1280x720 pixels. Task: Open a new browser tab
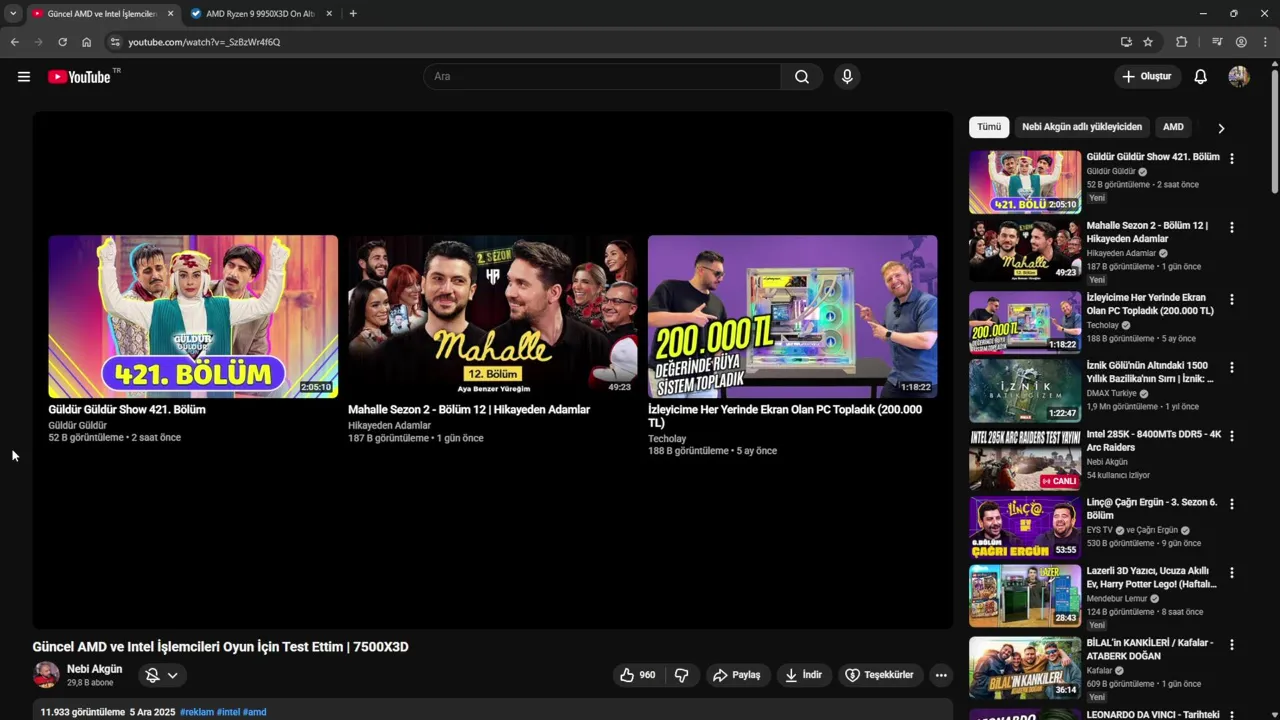tap(353, 14)
